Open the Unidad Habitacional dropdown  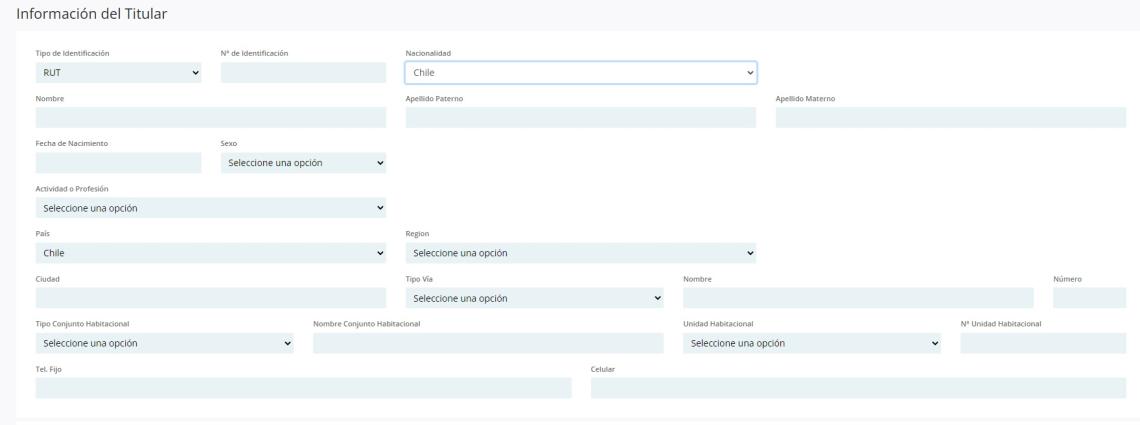811,343
